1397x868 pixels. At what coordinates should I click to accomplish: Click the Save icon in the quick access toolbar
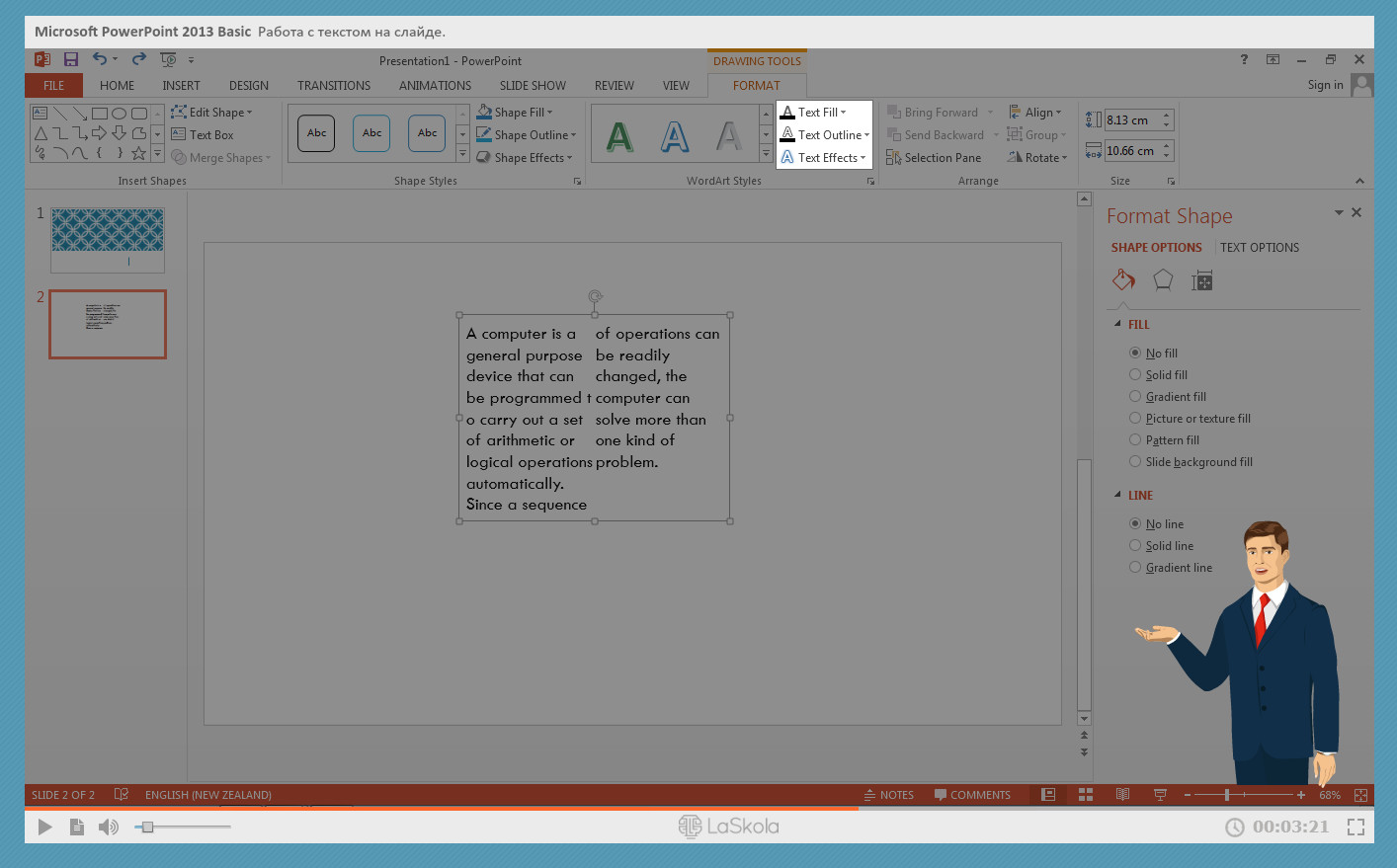coord(71,59)
